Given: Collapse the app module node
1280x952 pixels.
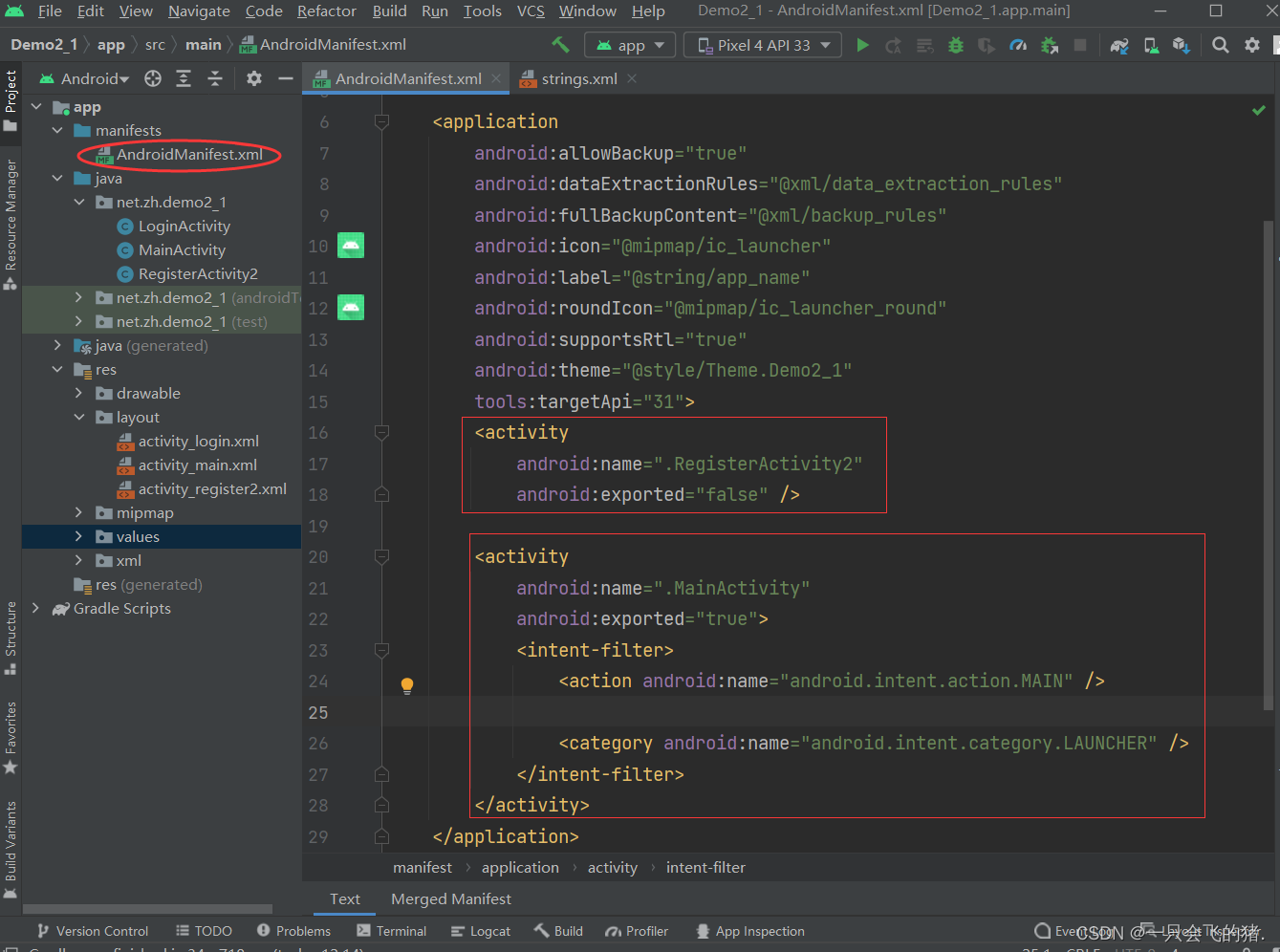Looking at the screenshot, I should pos(36,107).
